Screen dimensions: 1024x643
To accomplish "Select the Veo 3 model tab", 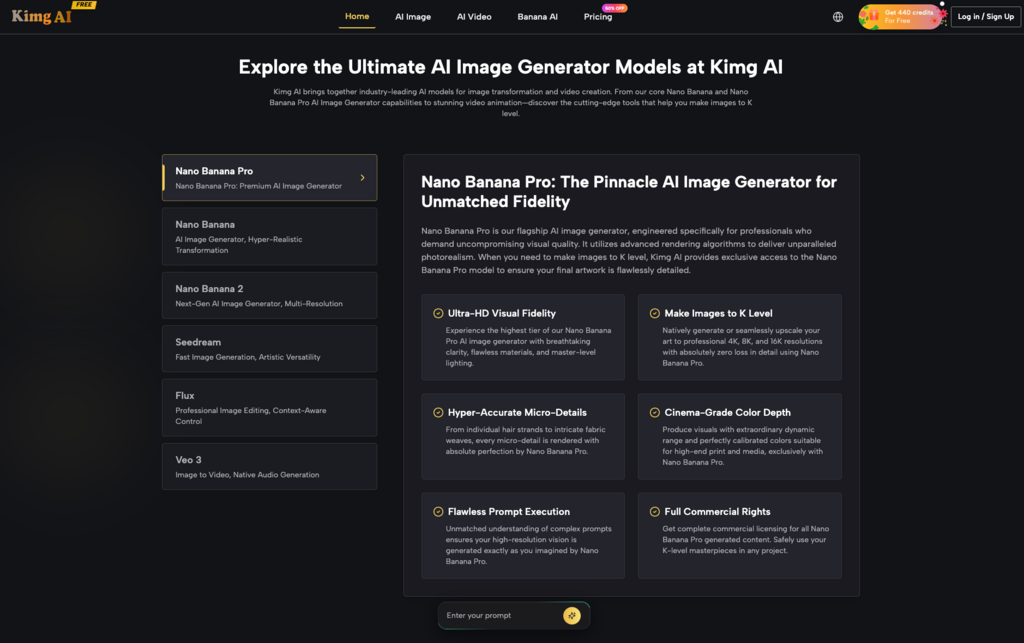I will [x=270, y=466].
